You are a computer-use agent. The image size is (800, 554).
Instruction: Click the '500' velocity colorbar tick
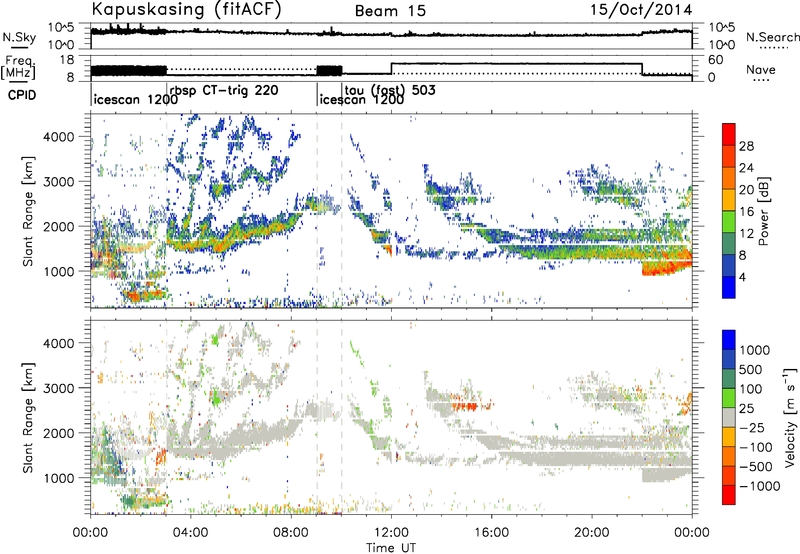tap(751, 369)
